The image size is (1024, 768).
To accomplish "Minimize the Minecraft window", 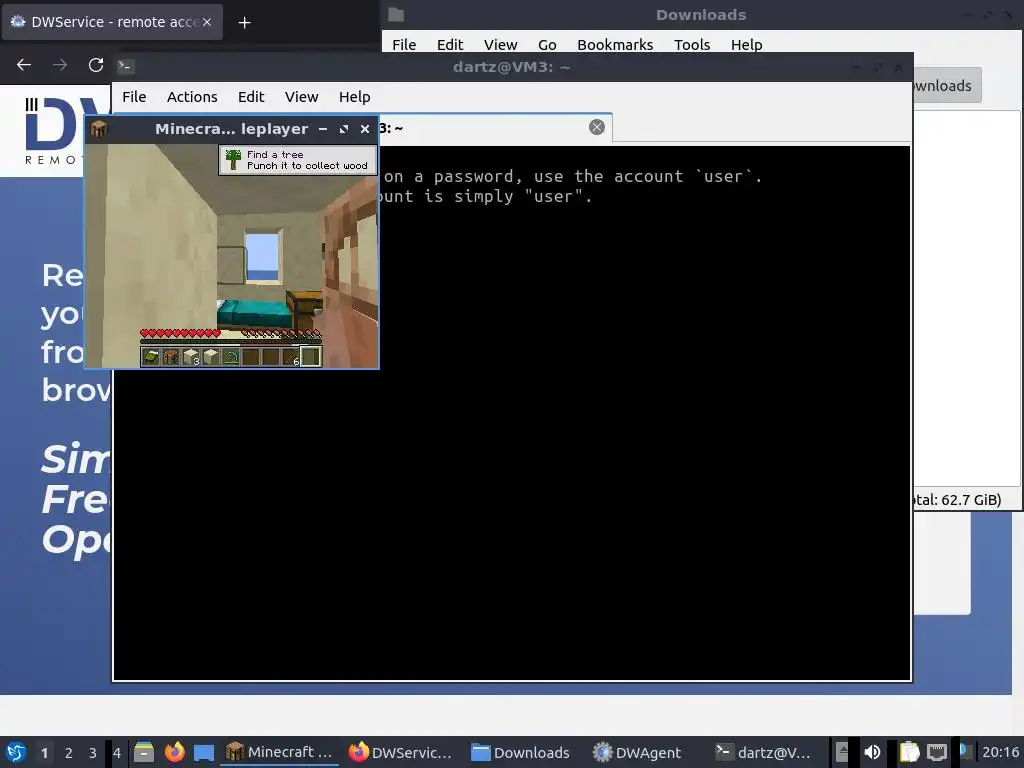I will [x=323, y=129].
